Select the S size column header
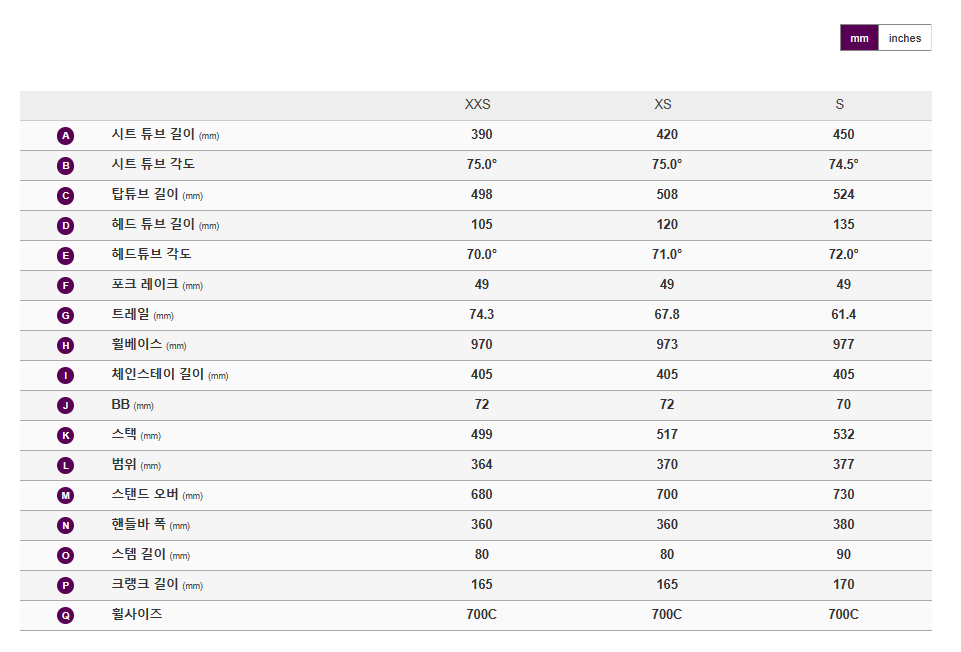 (840, 105)
